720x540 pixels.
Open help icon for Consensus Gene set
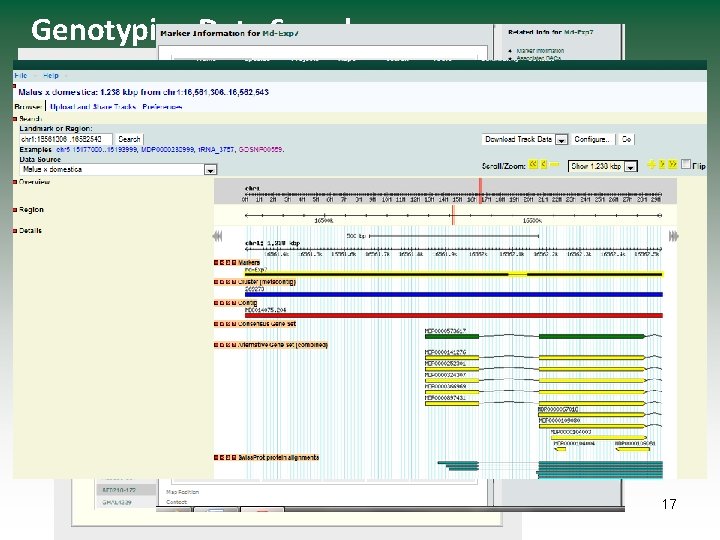tap(234, 324)
